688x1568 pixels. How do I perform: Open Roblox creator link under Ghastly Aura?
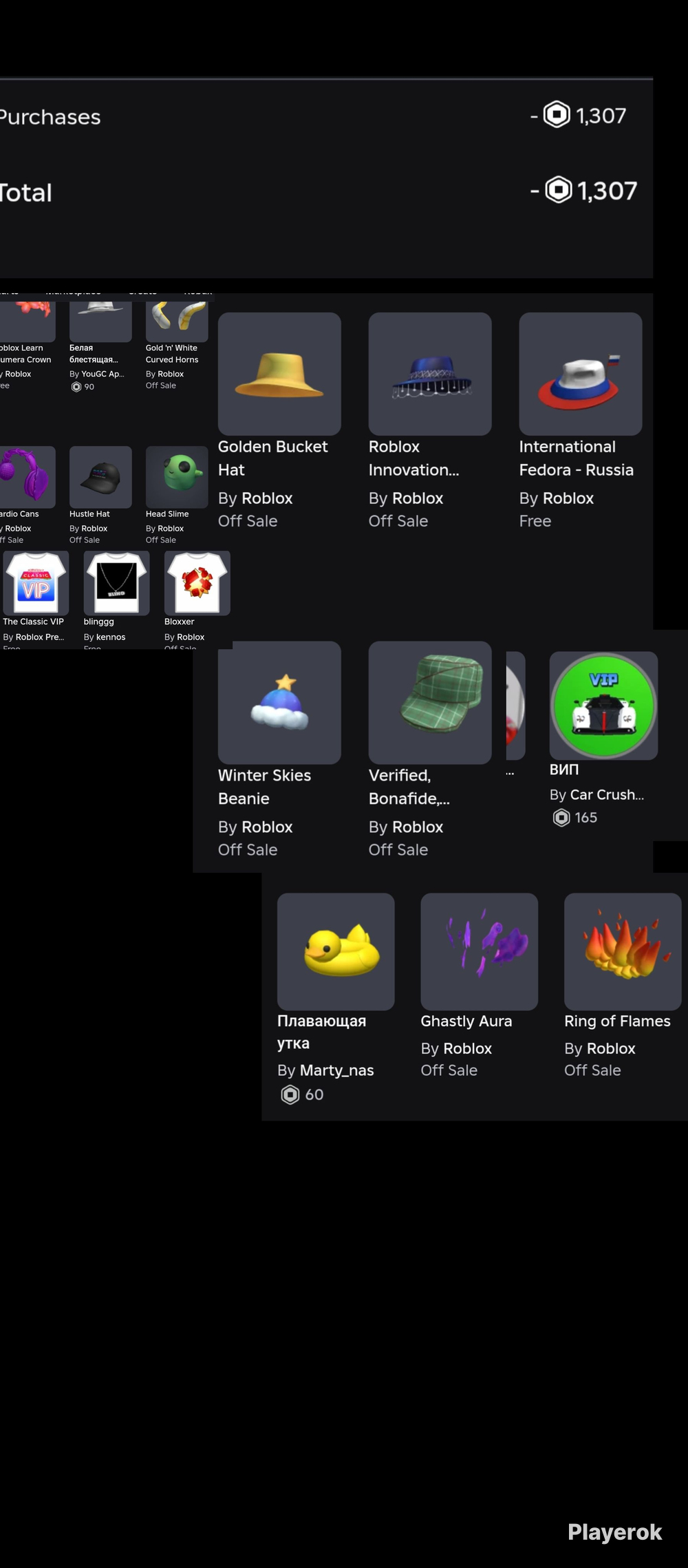click(468, 1049)
